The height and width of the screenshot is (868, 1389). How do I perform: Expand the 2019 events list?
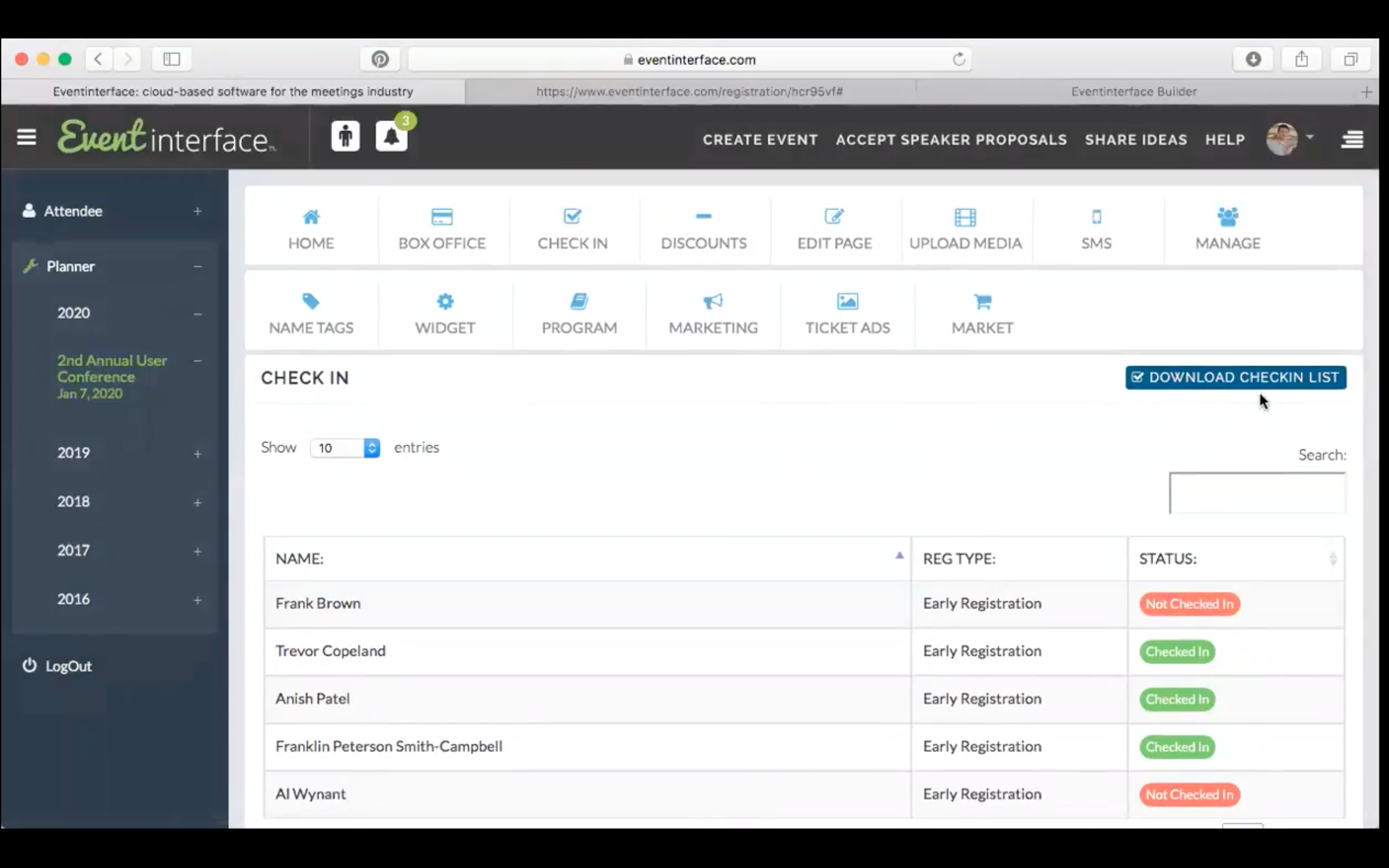pyautogui.click(x=198, y=453)
